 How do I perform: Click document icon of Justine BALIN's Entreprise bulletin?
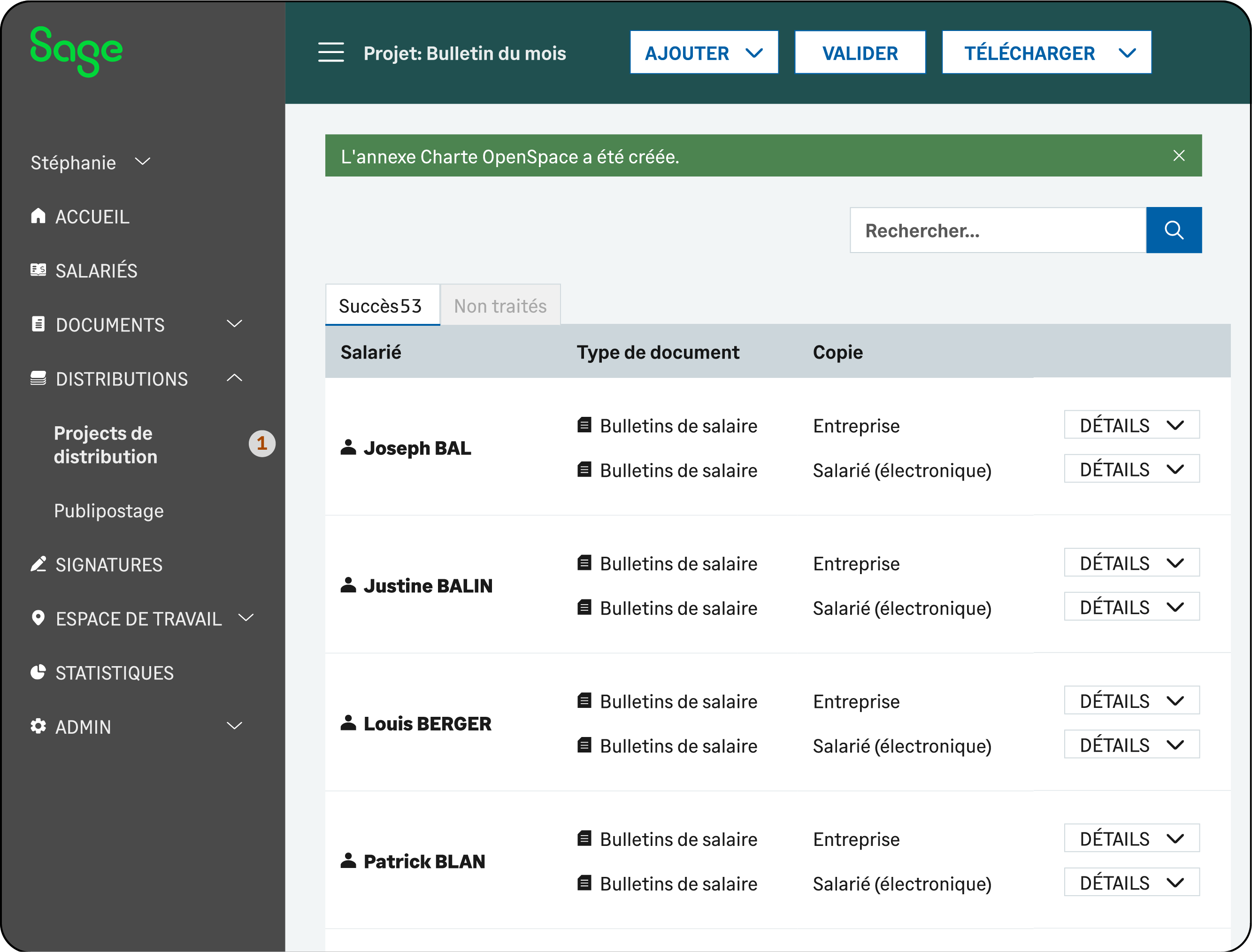[x=584, y=563]
